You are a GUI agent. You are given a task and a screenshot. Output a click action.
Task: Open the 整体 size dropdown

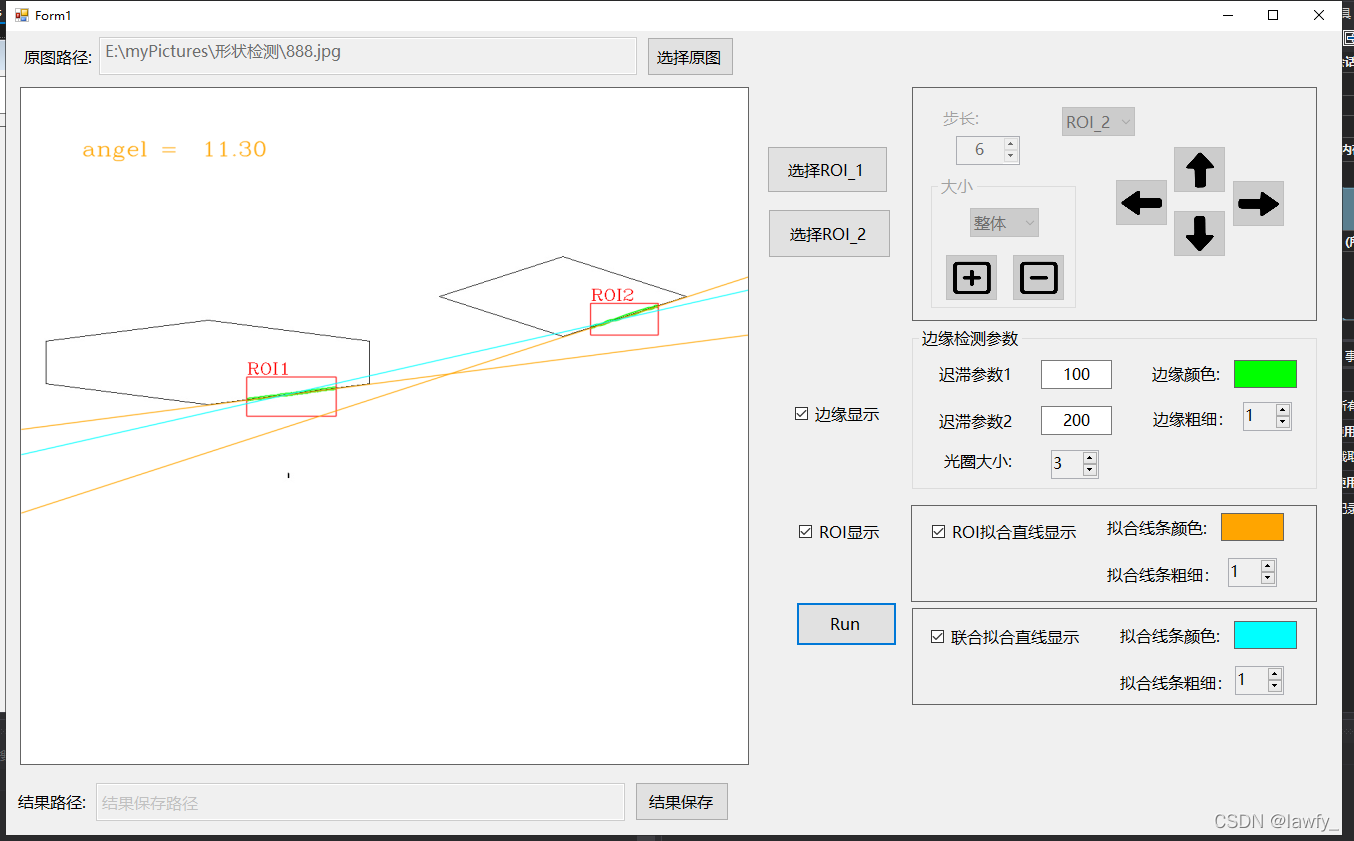(x=1004, y=223)
